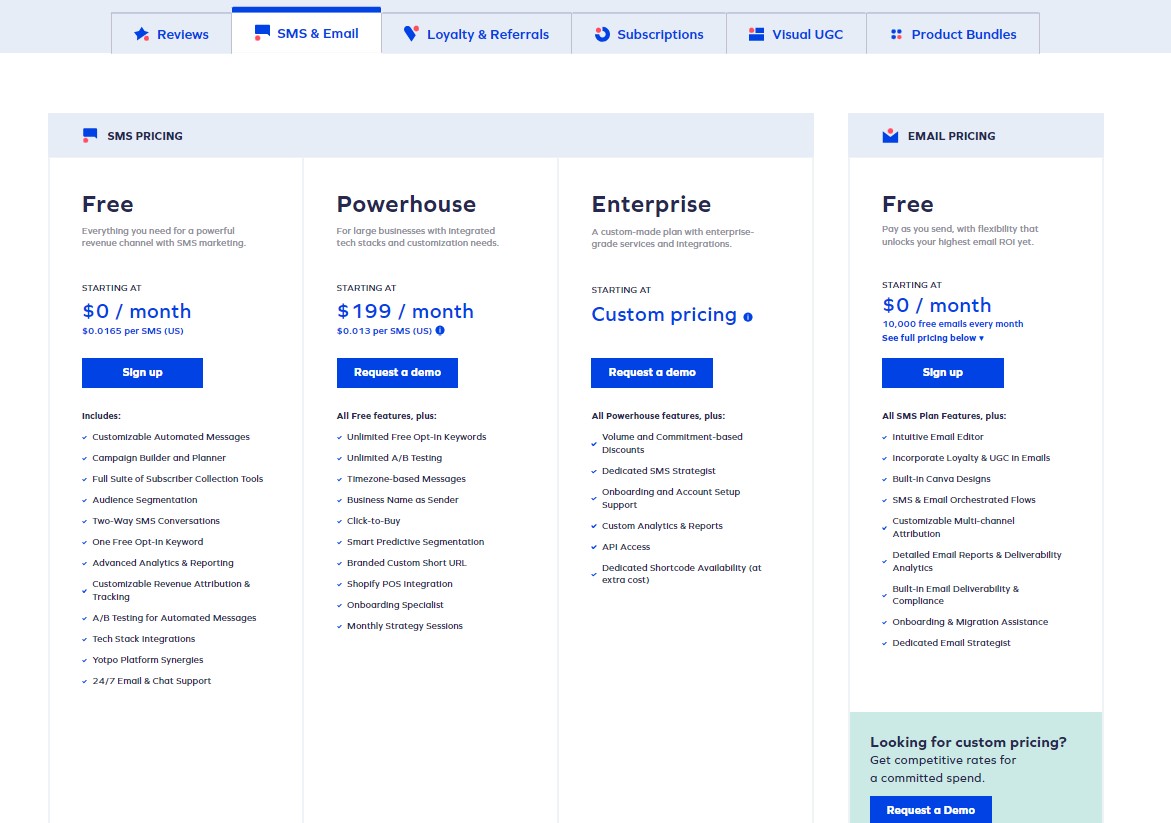Open the Subscriptions tab
Image resolution: width=1171 pixels, height=823 pixels.
649,34
